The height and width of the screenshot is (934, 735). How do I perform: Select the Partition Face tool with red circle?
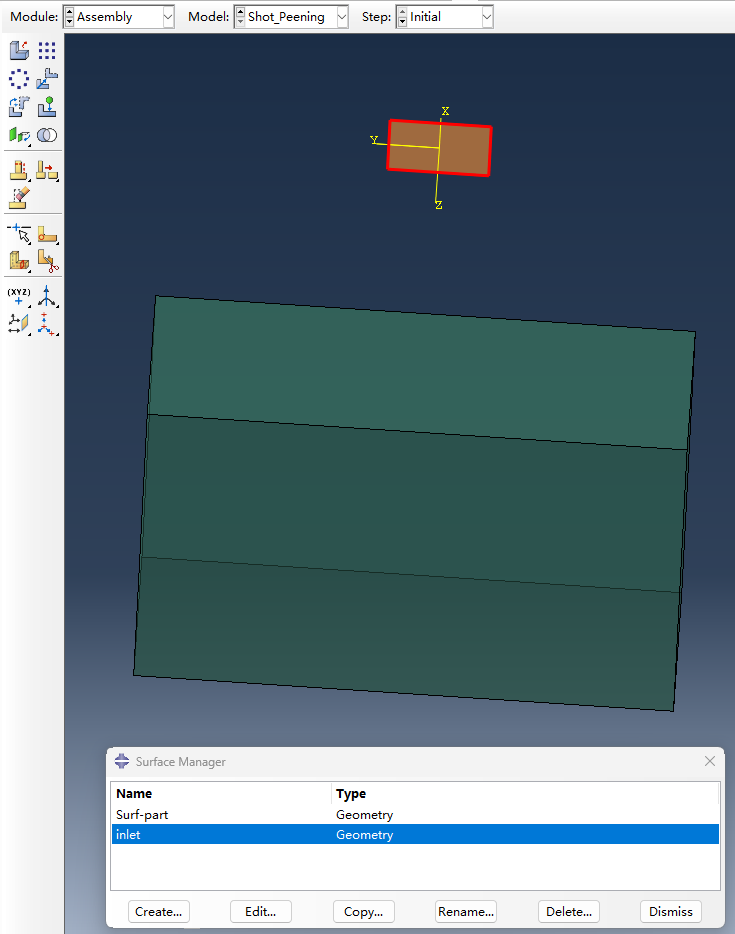(47, 234)
